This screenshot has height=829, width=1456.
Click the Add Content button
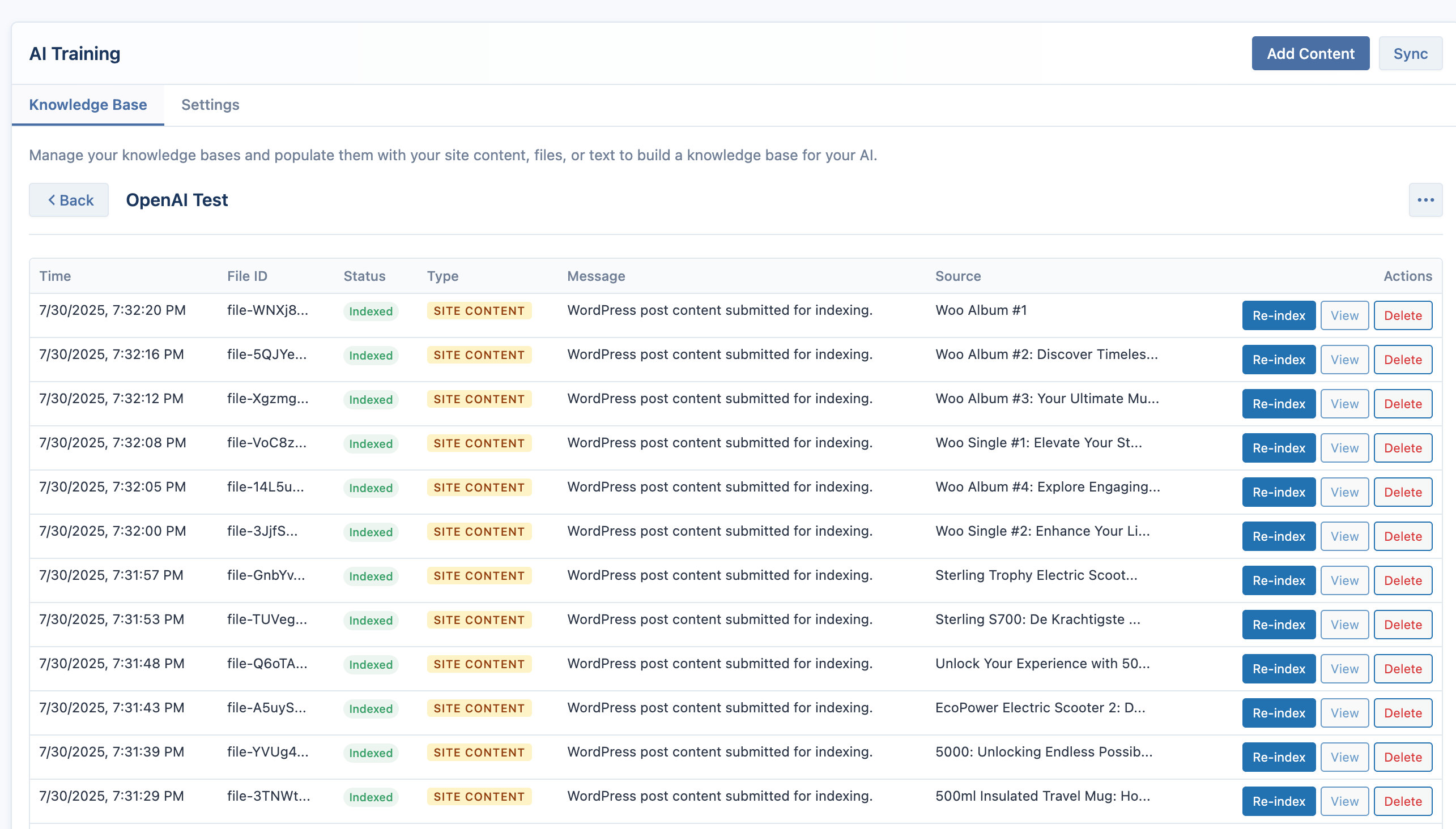1310,54
